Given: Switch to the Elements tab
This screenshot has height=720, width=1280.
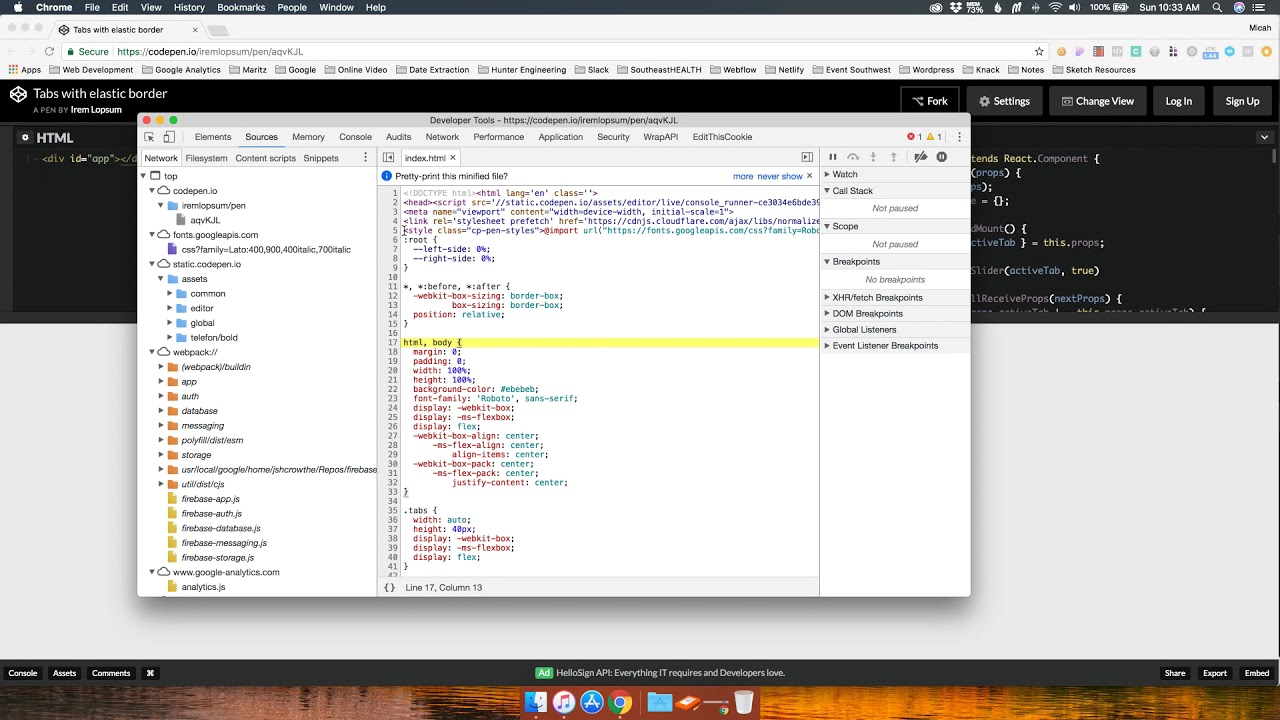Looking at the screenshot, I should (213, 137).
